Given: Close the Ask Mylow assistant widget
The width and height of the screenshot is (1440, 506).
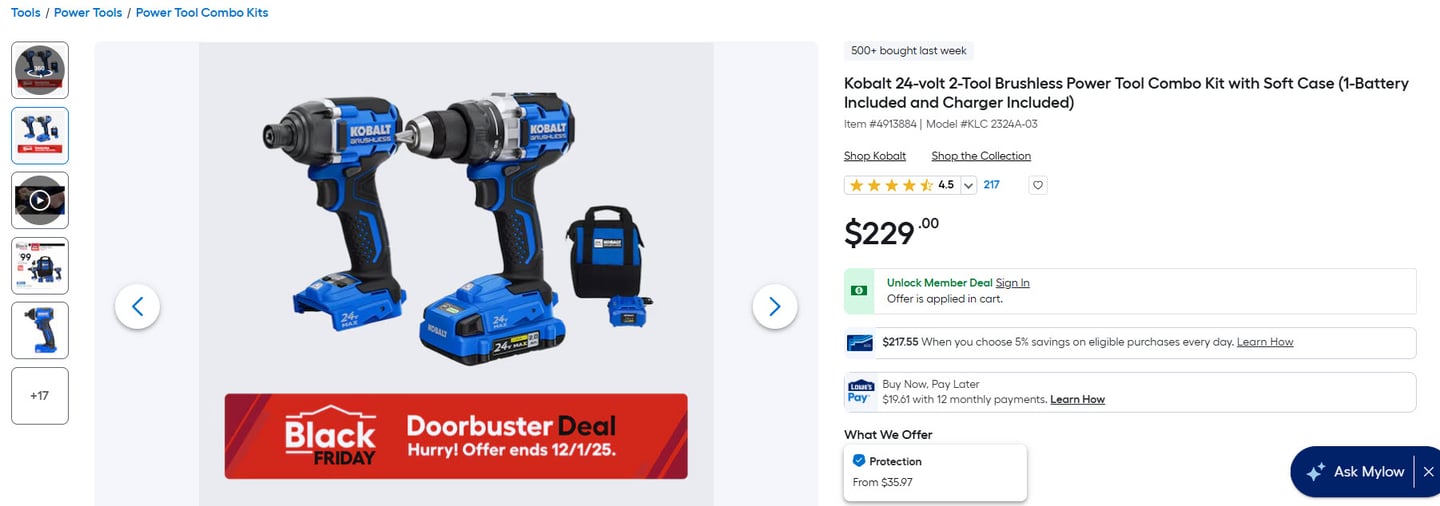Looking at the screenshot, I should (1428, 471).
